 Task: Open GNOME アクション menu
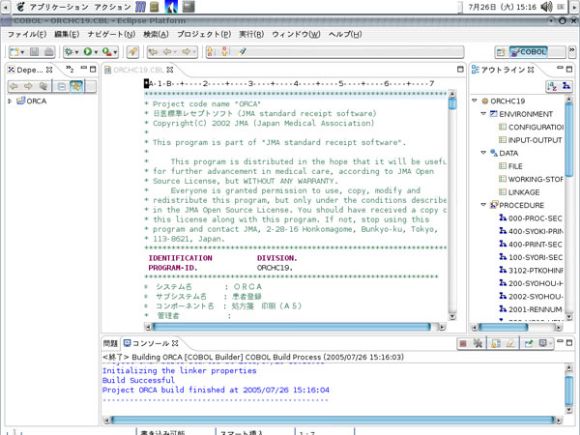(112, 7)
